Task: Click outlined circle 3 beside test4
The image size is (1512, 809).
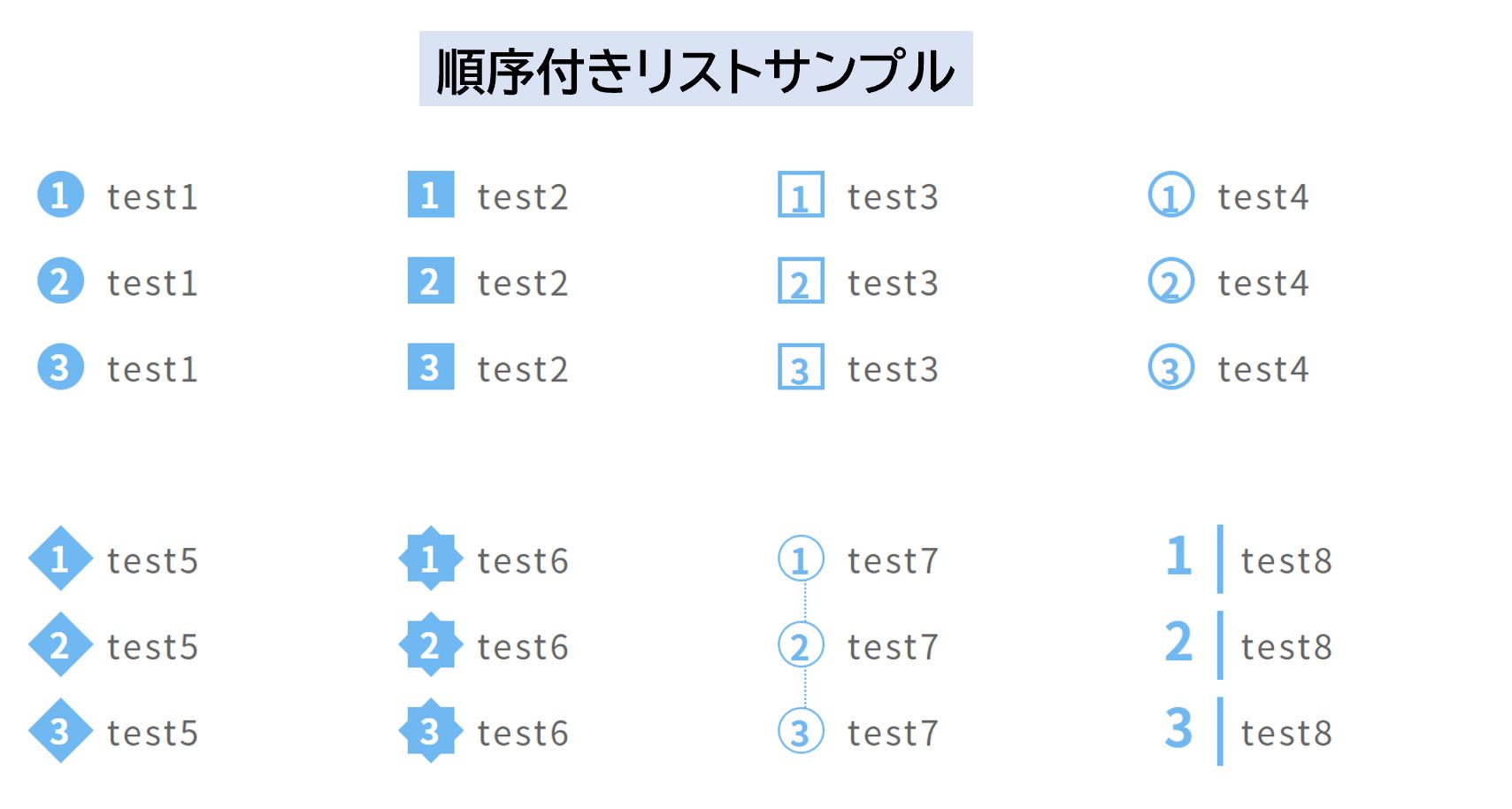Action: [1170, 367]
